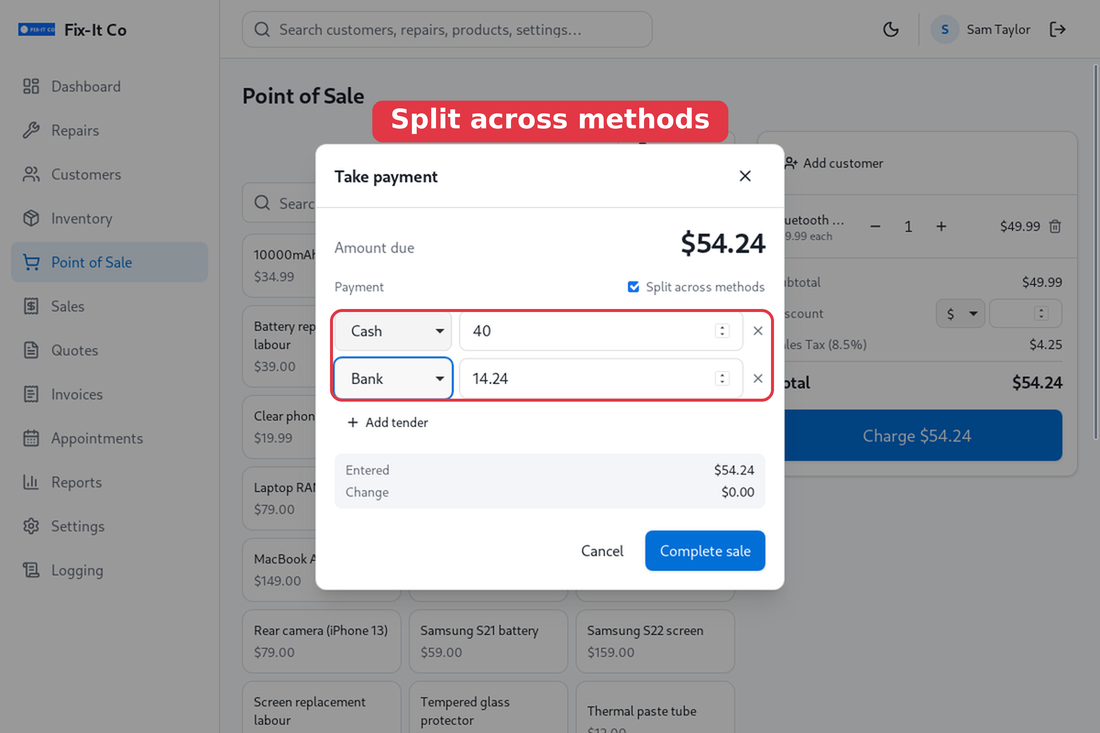The image size is (1100, 733).
Task: Click Add tender
Action: click(387, 422)
